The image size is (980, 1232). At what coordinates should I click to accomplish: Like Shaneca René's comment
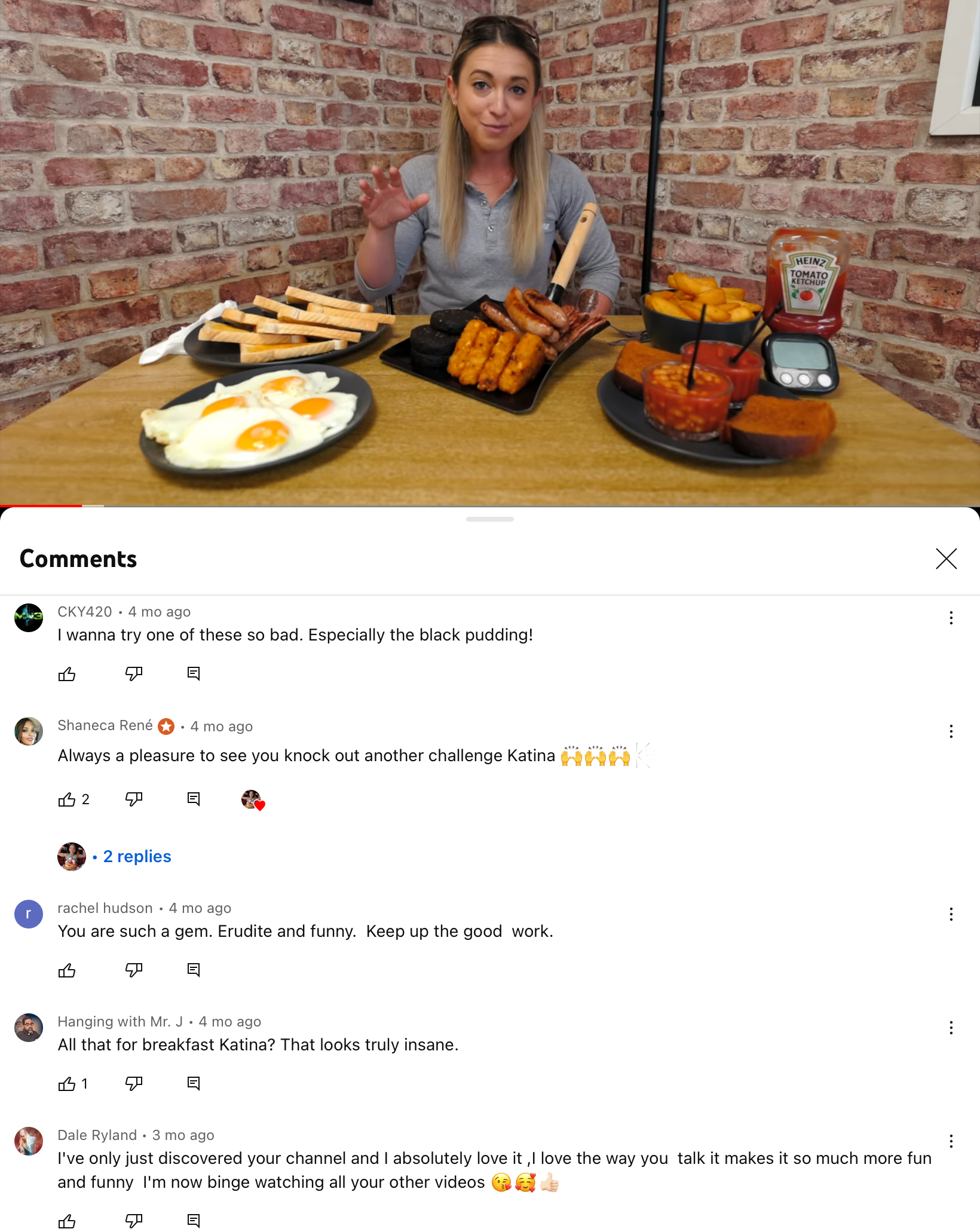point(67,799)
